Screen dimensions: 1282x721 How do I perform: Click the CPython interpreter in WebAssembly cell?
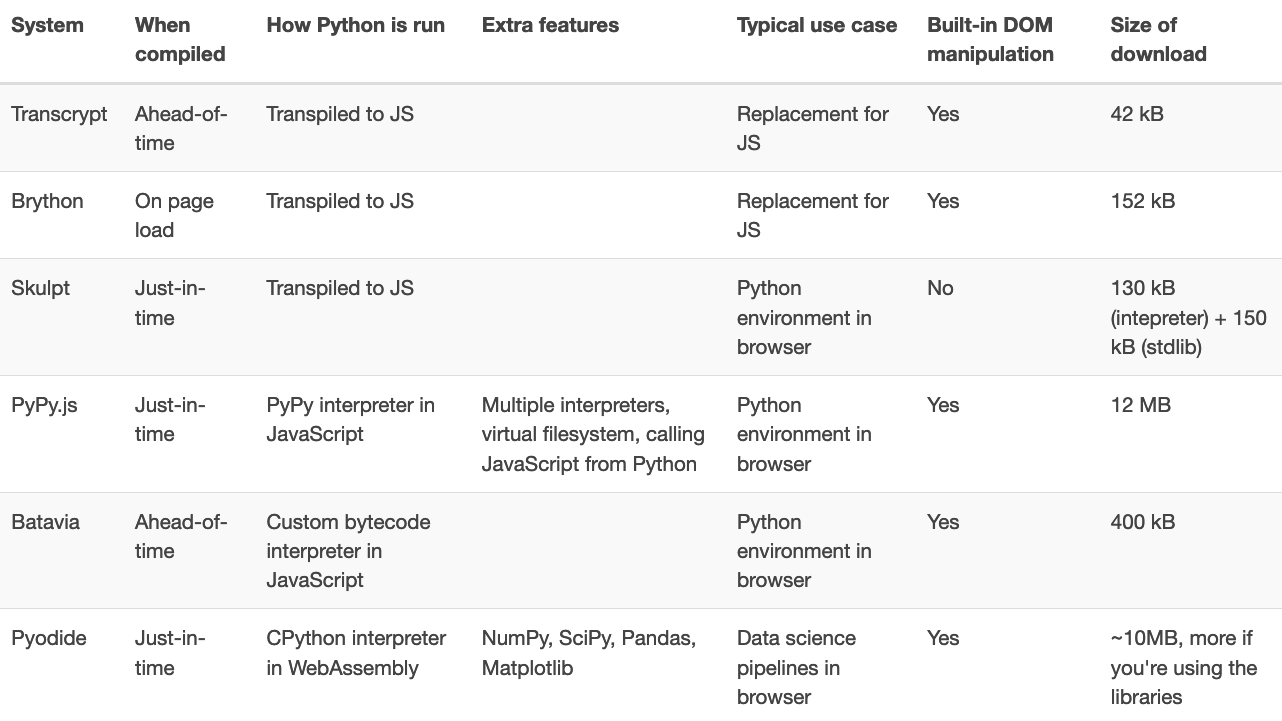[x=356, y=653]
